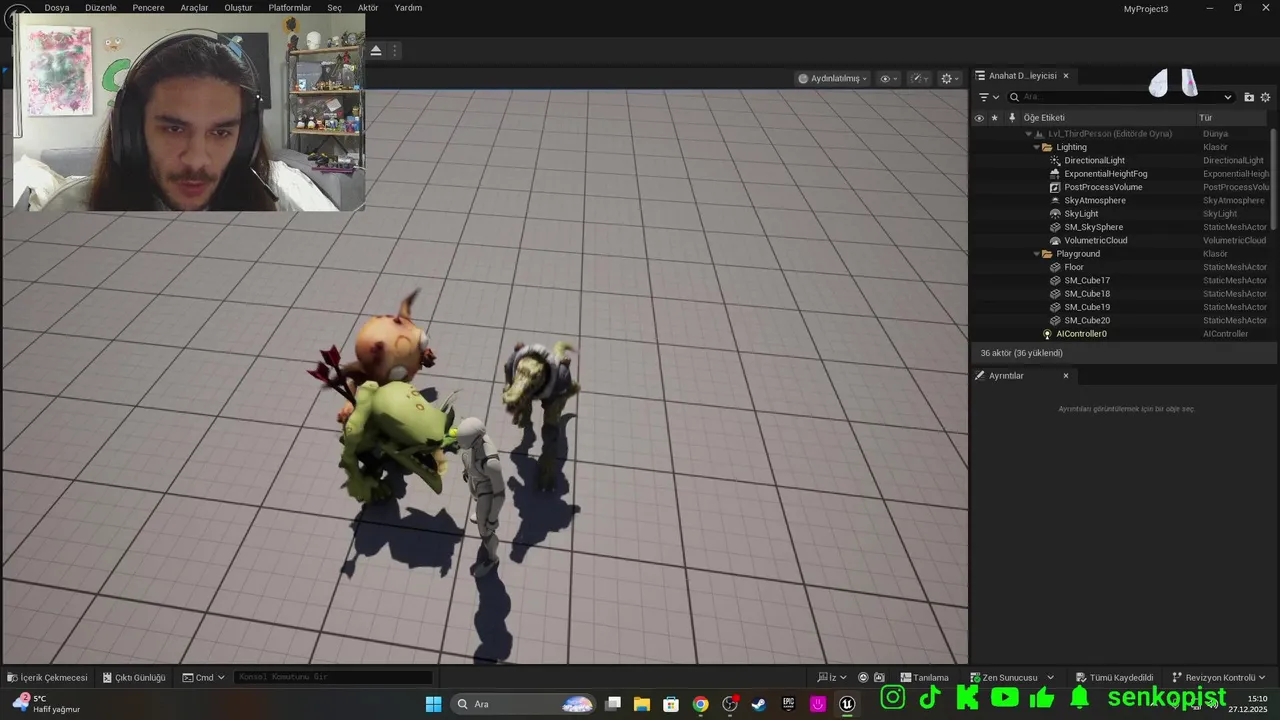
Task: Open the Düzenle menu
Action: point(101,7)
